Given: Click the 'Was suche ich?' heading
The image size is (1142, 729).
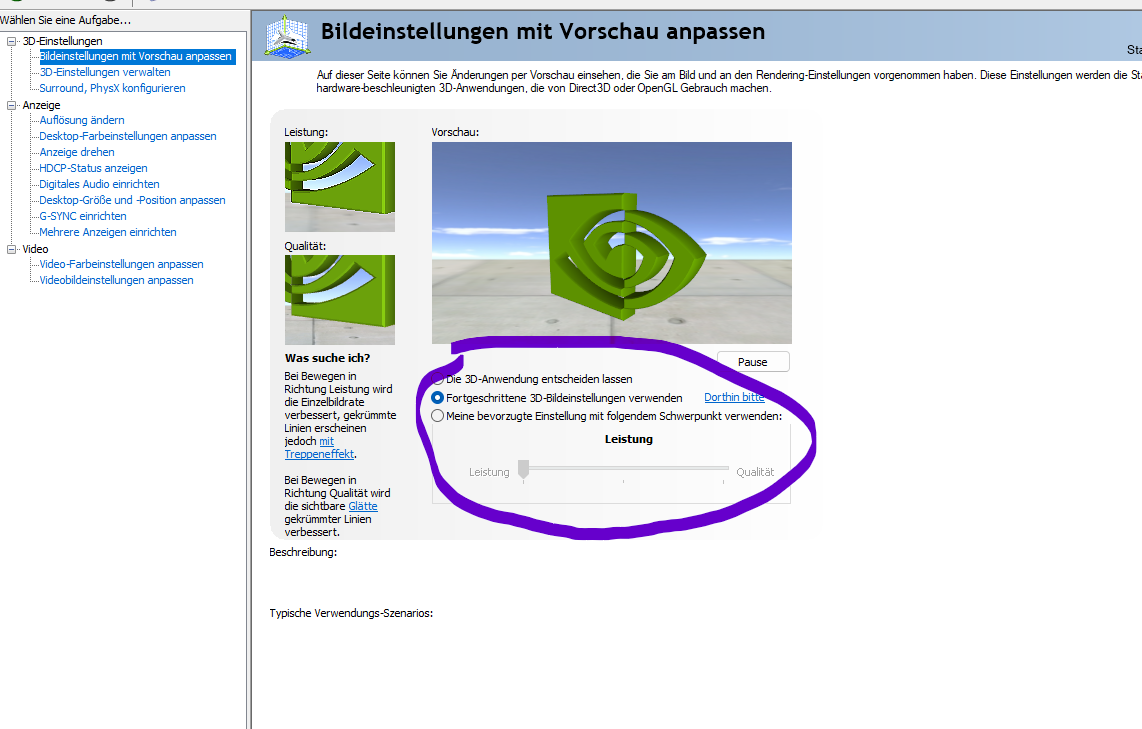Looking at the screenshot, I should click(x=328, y=358).
